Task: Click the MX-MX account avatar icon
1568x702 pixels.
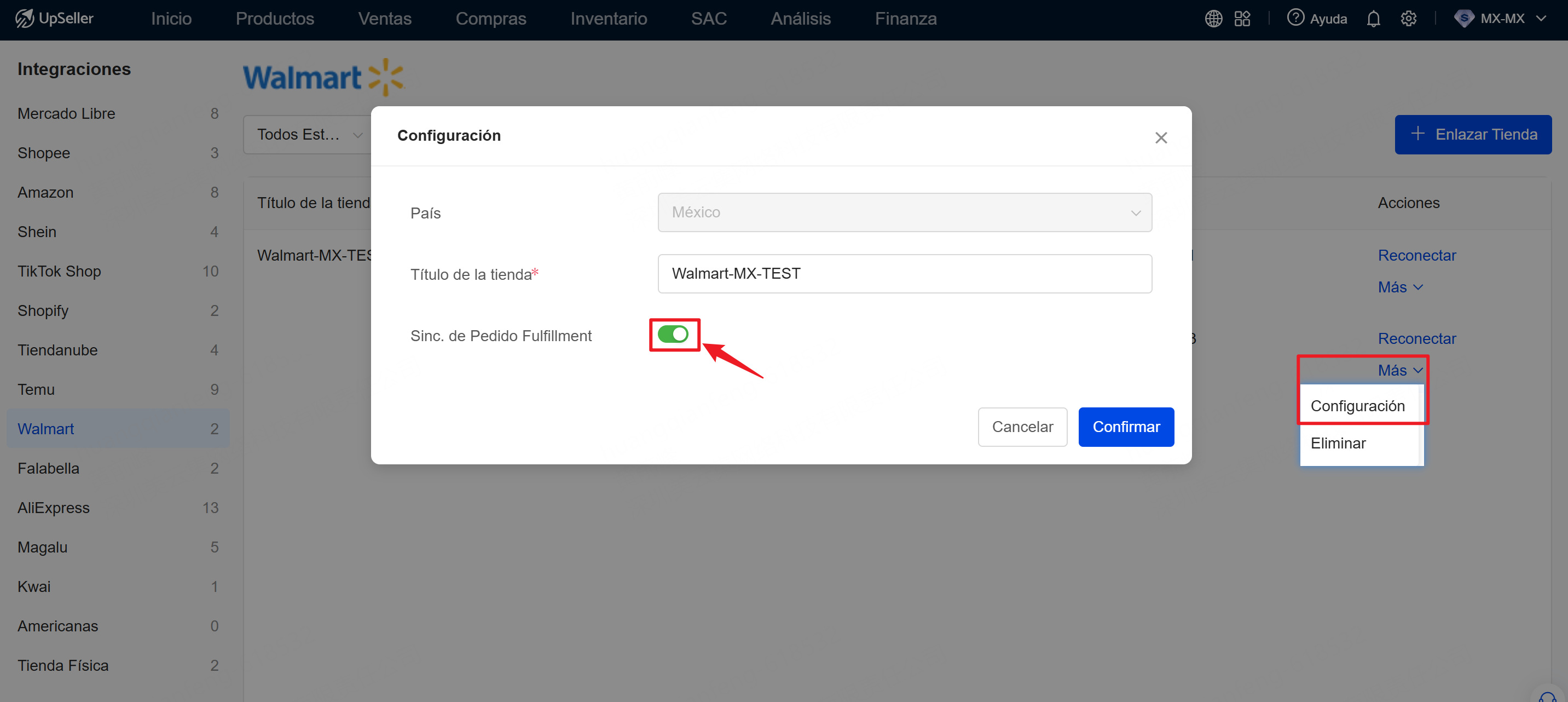Action: click(1463, 19)
